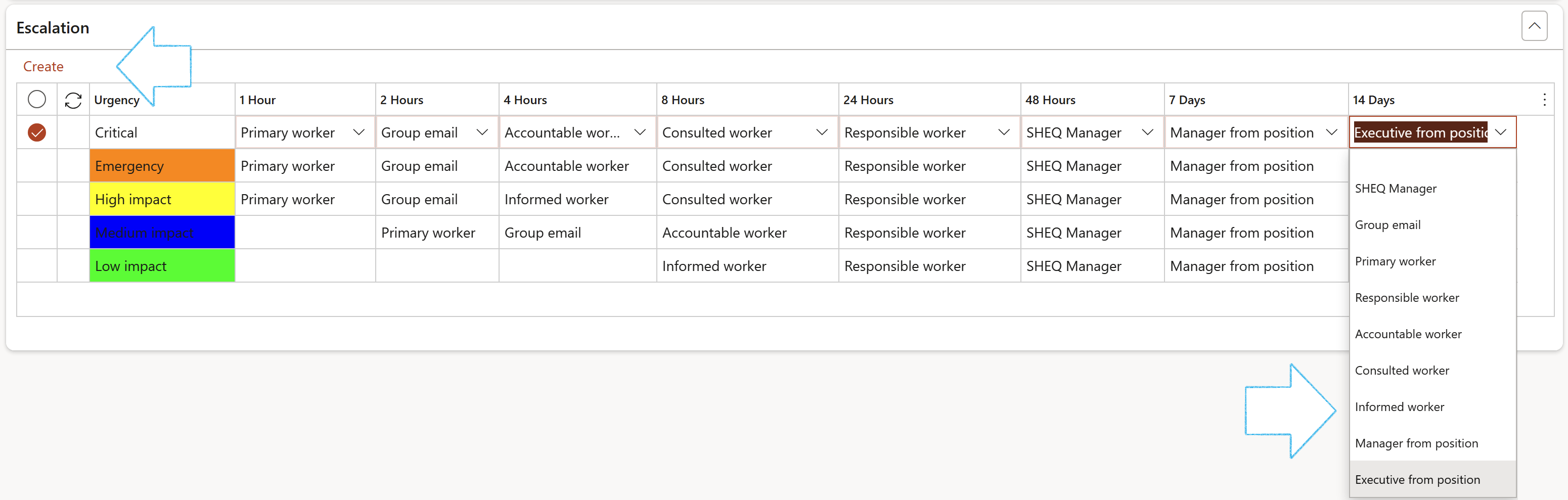The image size is (1568, 500).
Task: Open the 24 Hours Responsible worker dropdown
Action: [x=1004, y=132]
